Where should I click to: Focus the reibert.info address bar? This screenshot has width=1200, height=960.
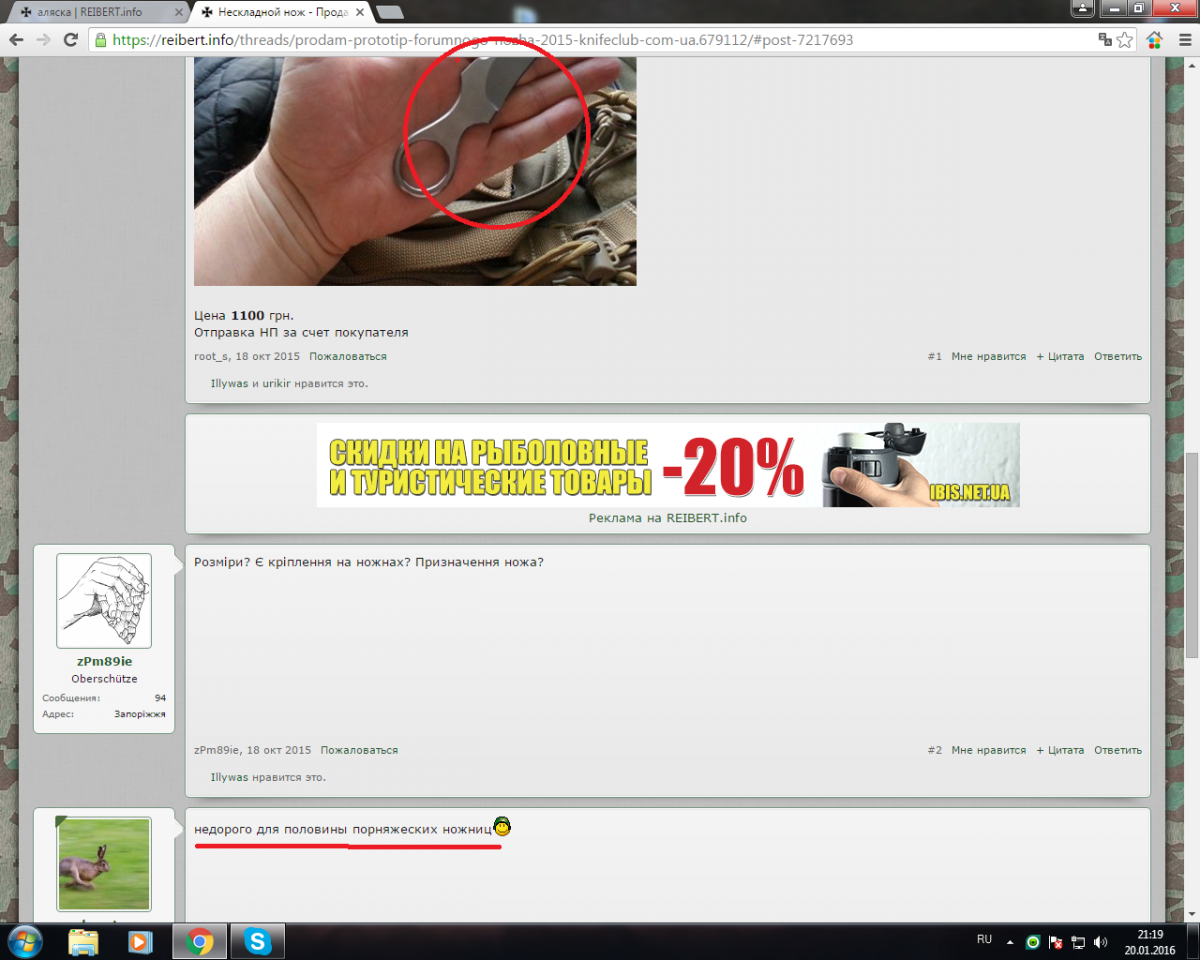(600, 40)
